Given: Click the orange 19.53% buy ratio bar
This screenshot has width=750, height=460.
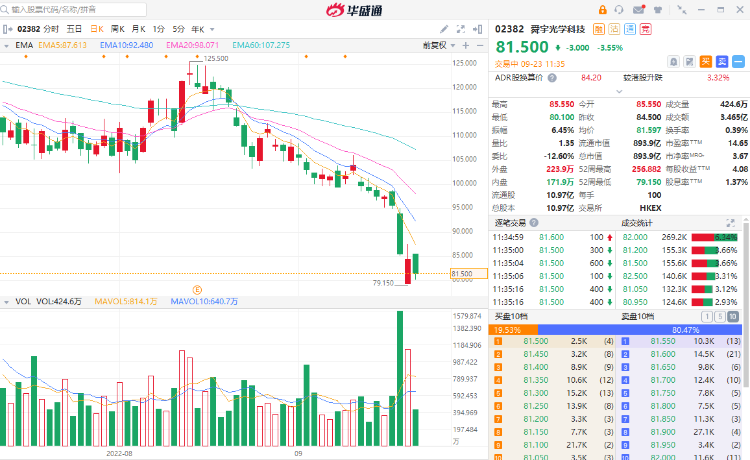Looking at the screenshot, I should [513, 330].
